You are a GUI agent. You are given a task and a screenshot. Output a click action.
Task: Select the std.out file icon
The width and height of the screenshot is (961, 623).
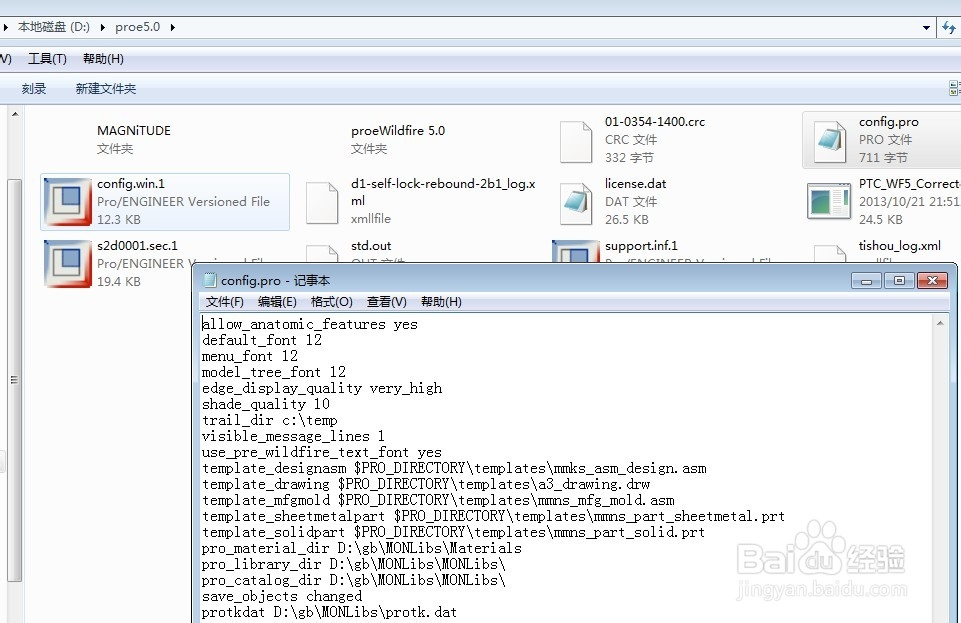[322, 254]
